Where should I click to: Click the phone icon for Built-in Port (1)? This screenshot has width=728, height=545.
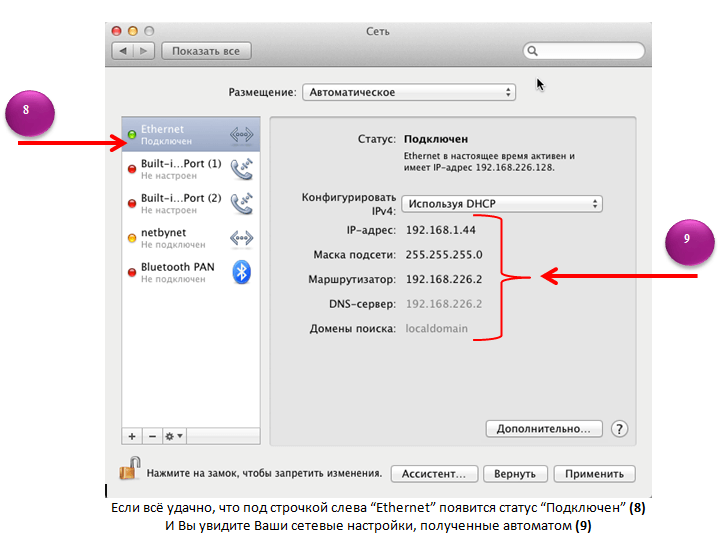(x=241, y=169)
